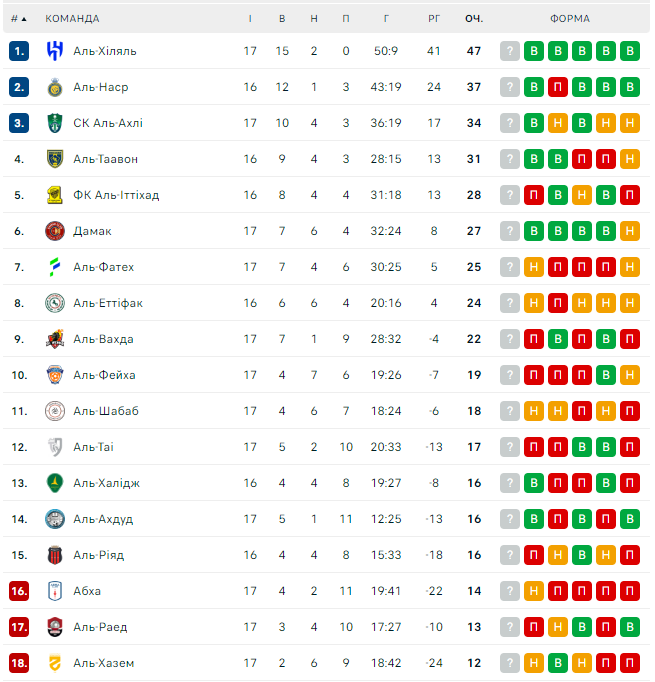Sort table by the # rank column
655x682 pixels.
18,18
